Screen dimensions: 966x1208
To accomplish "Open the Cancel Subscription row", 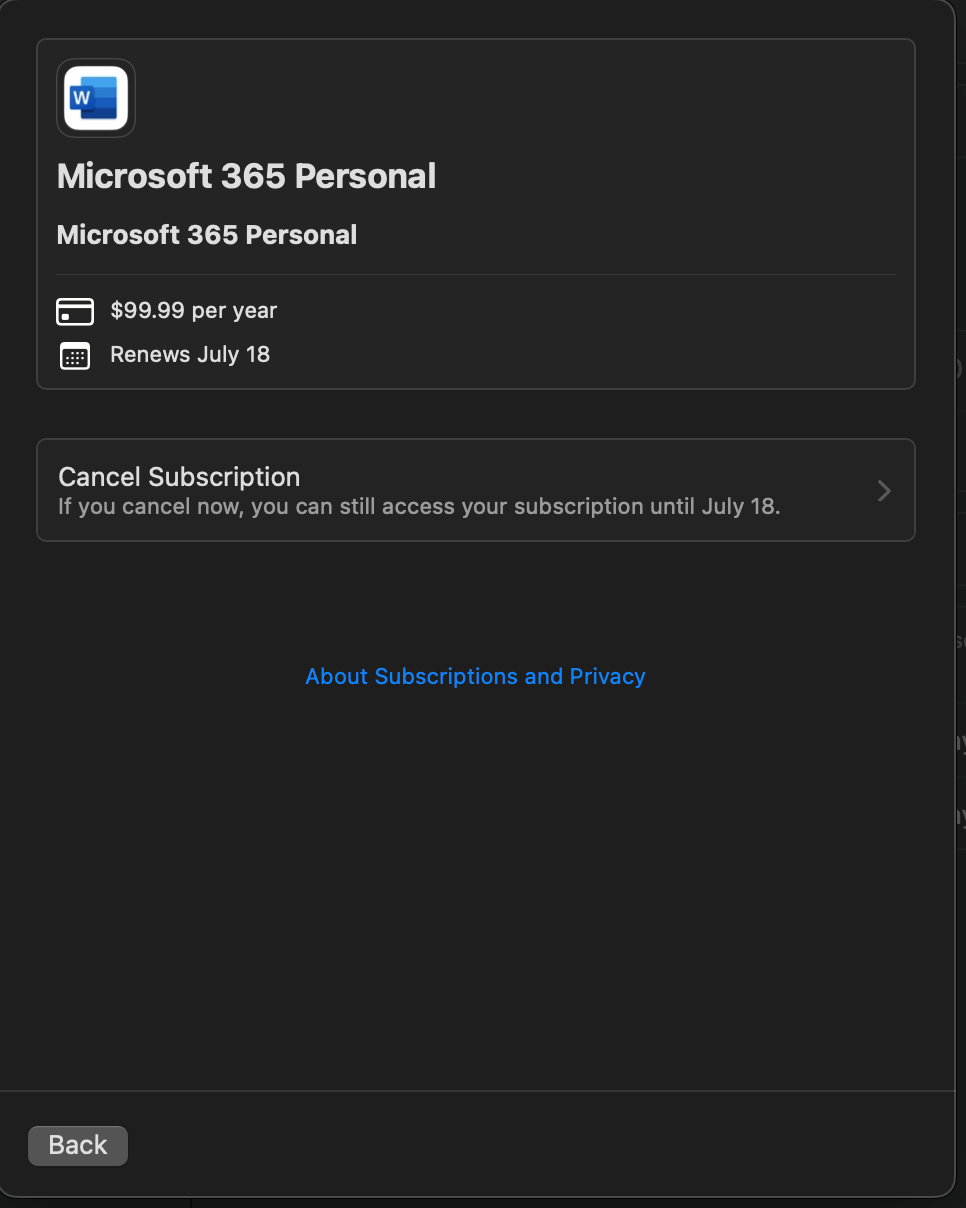I will pos(476,490).
